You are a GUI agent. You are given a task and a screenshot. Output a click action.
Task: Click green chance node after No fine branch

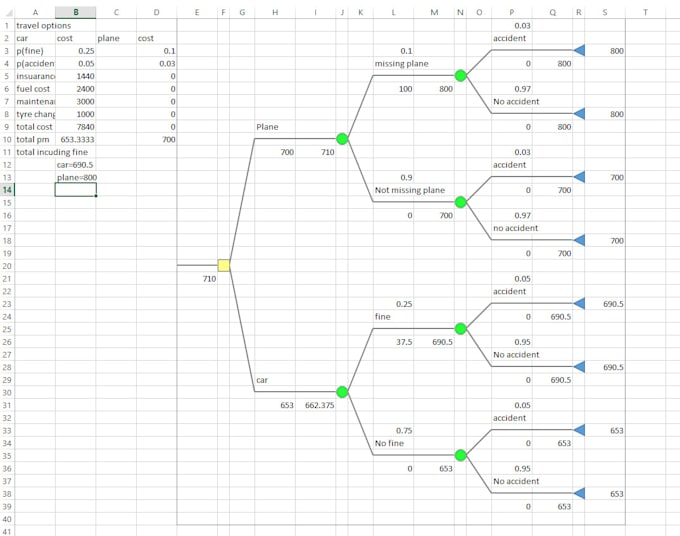pos(461,455)
